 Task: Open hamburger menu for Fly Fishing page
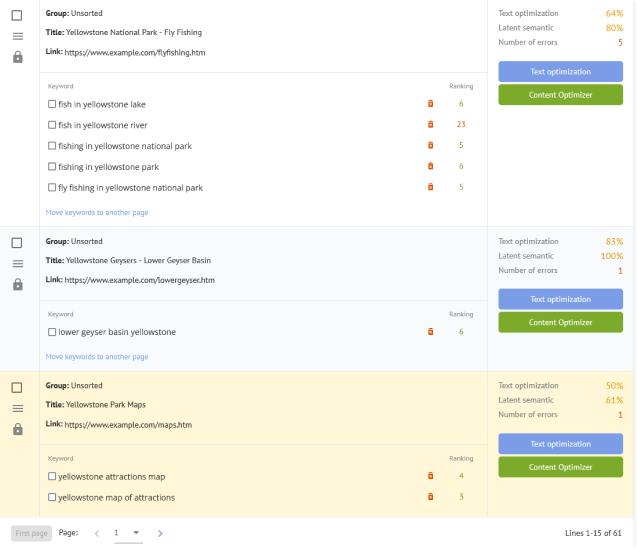(17, 37)
